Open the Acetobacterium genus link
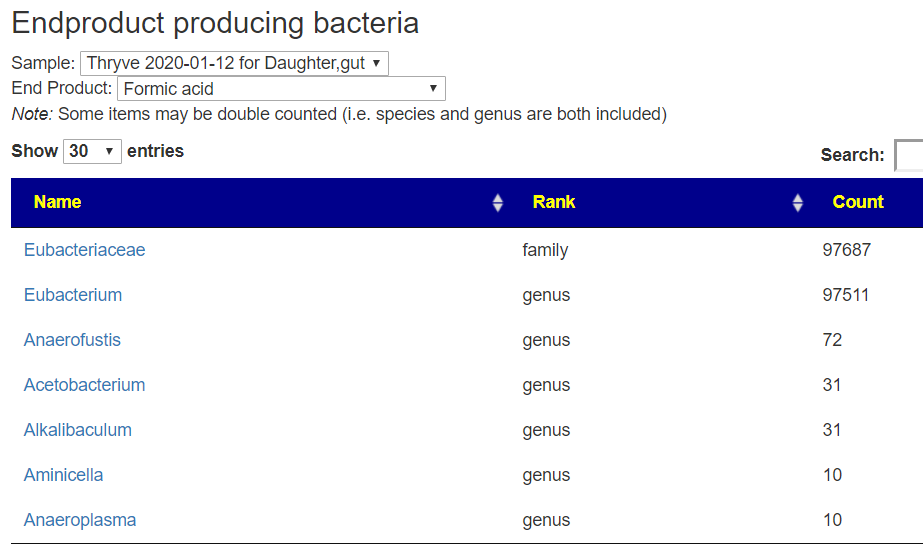 pyautogui.click(x=85, y=385)
